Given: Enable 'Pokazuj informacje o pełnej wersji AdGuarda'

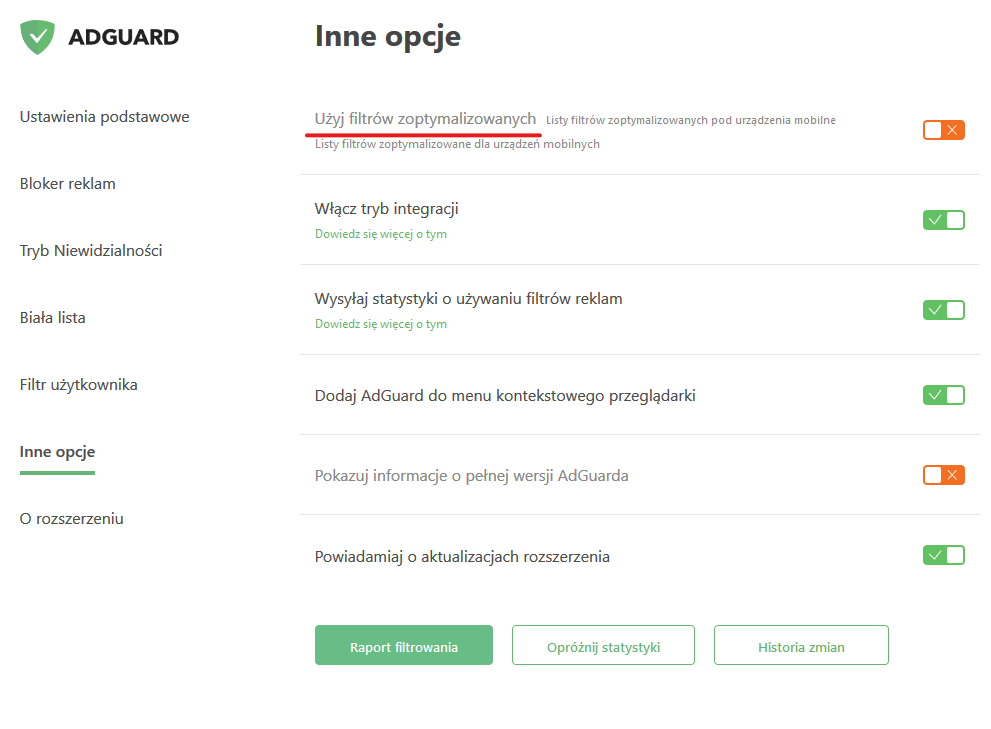Looking at the screenshot, I should pos(944,475).
